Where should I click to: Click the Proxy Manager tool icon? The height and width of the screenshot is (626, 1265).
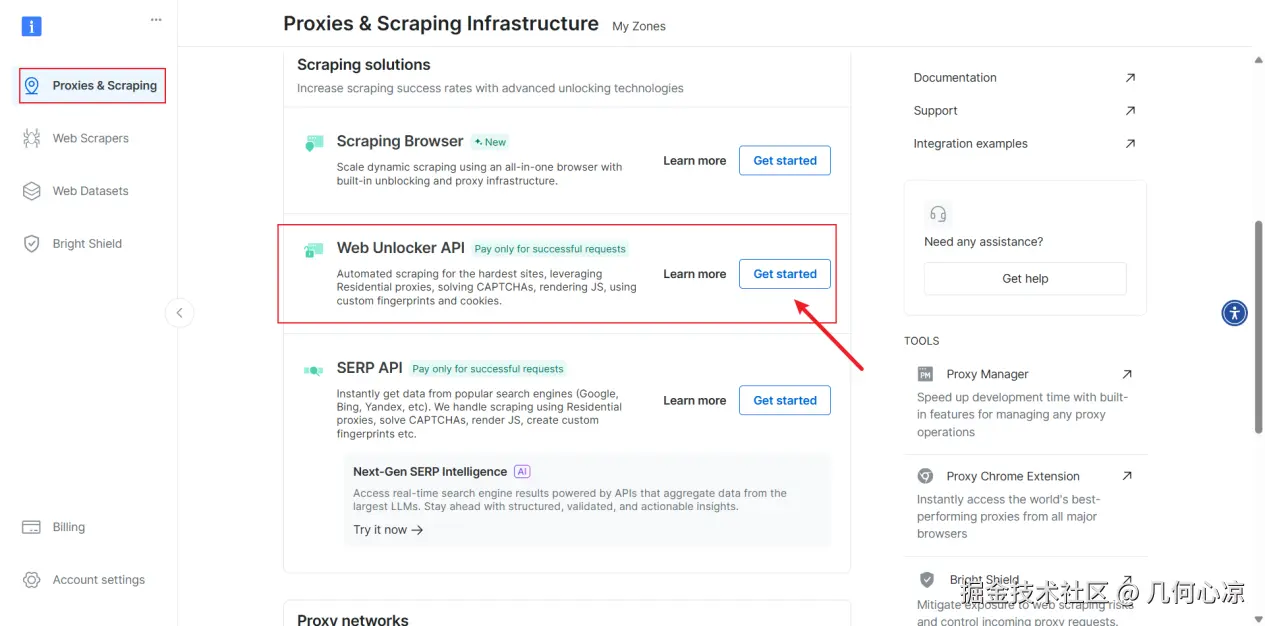[x=925, y=374]
